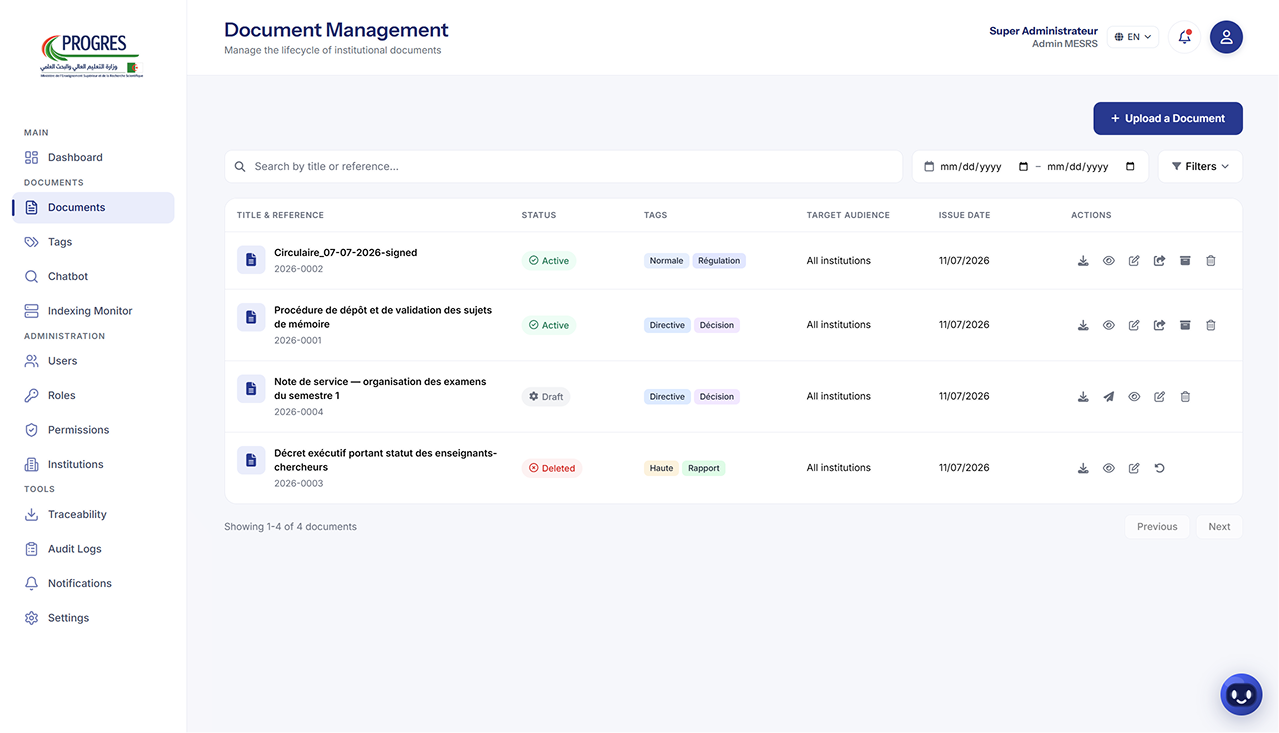Viewport: 1279px width, 733px height.
Task: Delete the Note de service draft
Action: (1185, 397)
